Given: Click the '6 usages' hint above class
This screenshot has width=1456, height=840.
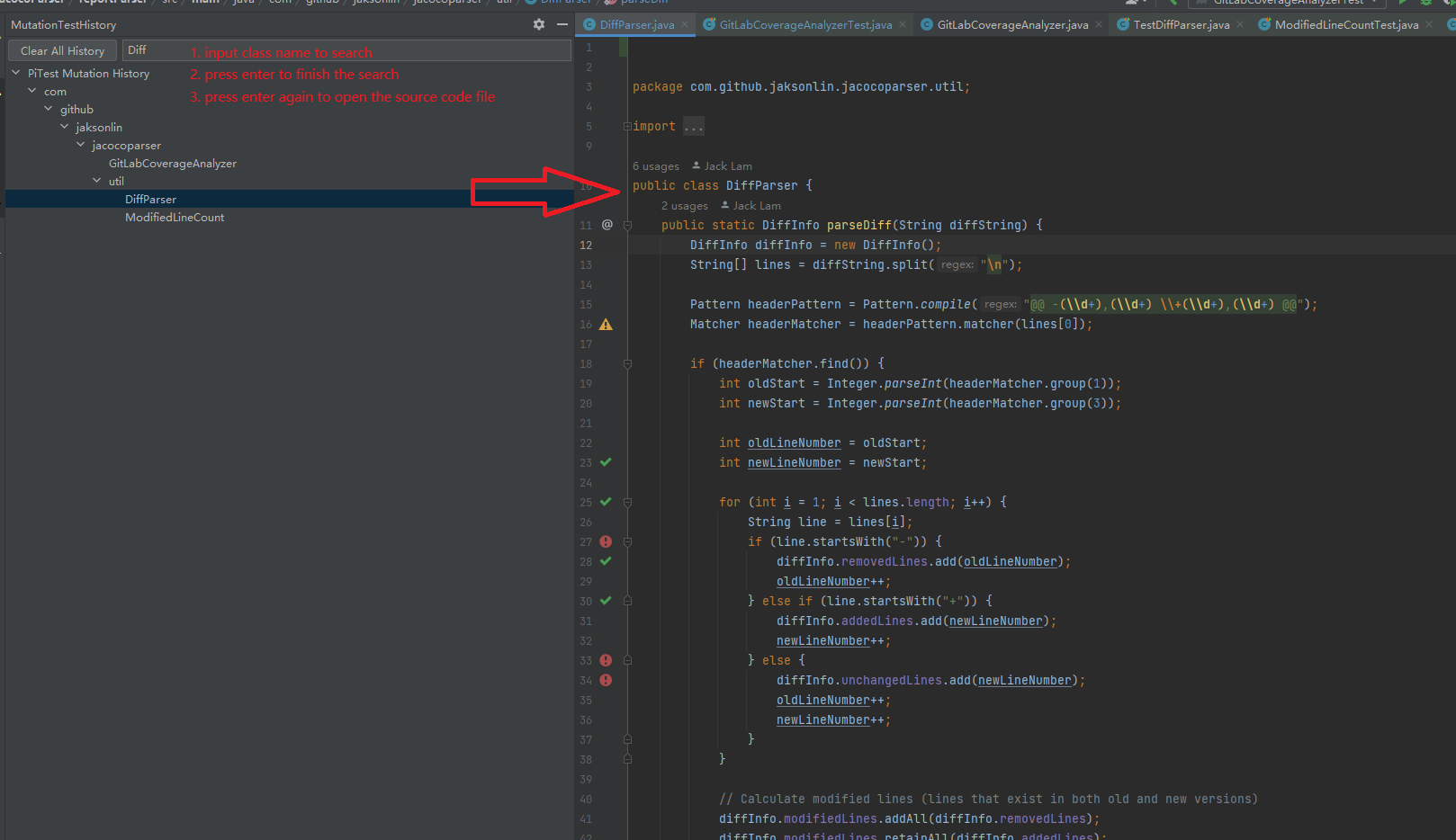Looking at the screenshot, I should [656, 166].
